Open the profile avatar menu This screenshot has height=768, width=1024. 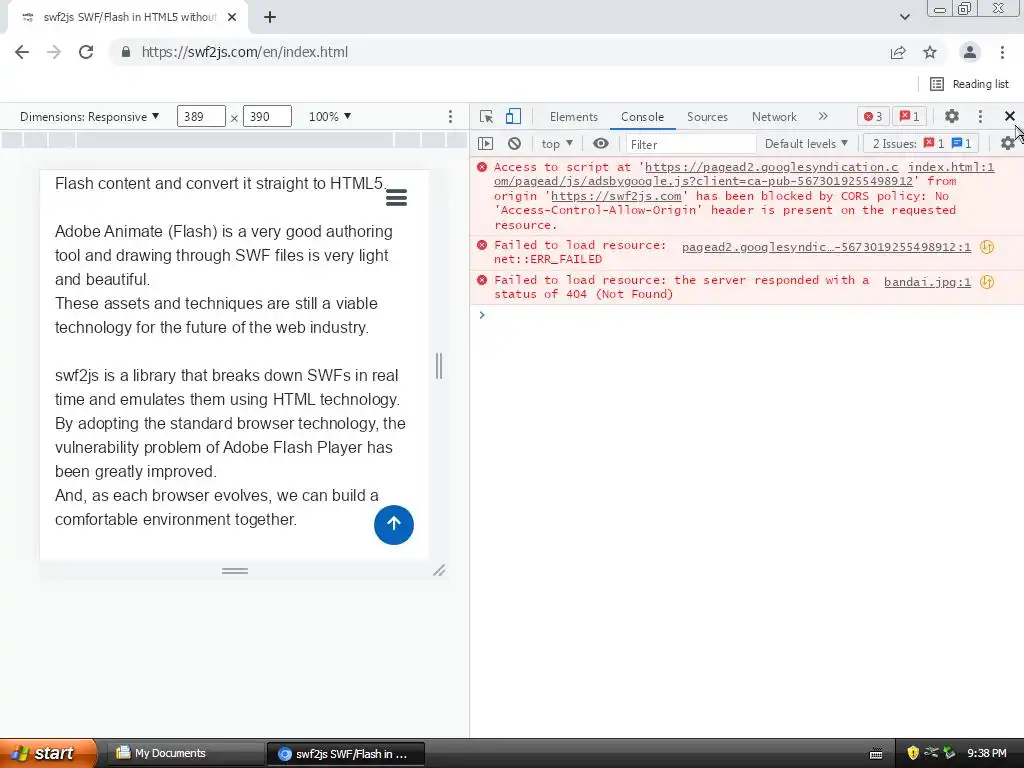pyautogui.click(x=970, y=52)
